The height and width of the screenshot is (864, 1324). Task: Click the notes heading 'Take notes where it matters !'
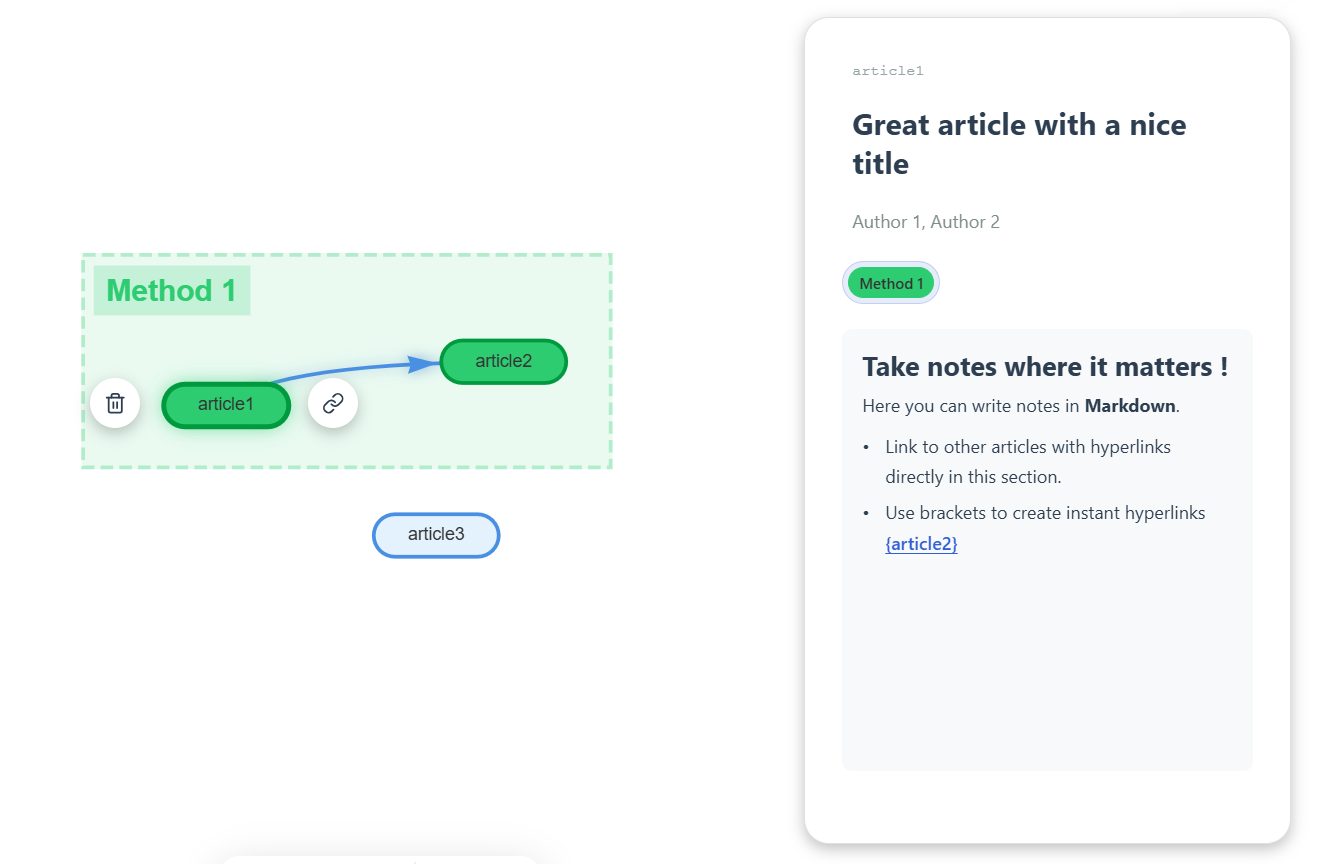(x=1045, y=366)
